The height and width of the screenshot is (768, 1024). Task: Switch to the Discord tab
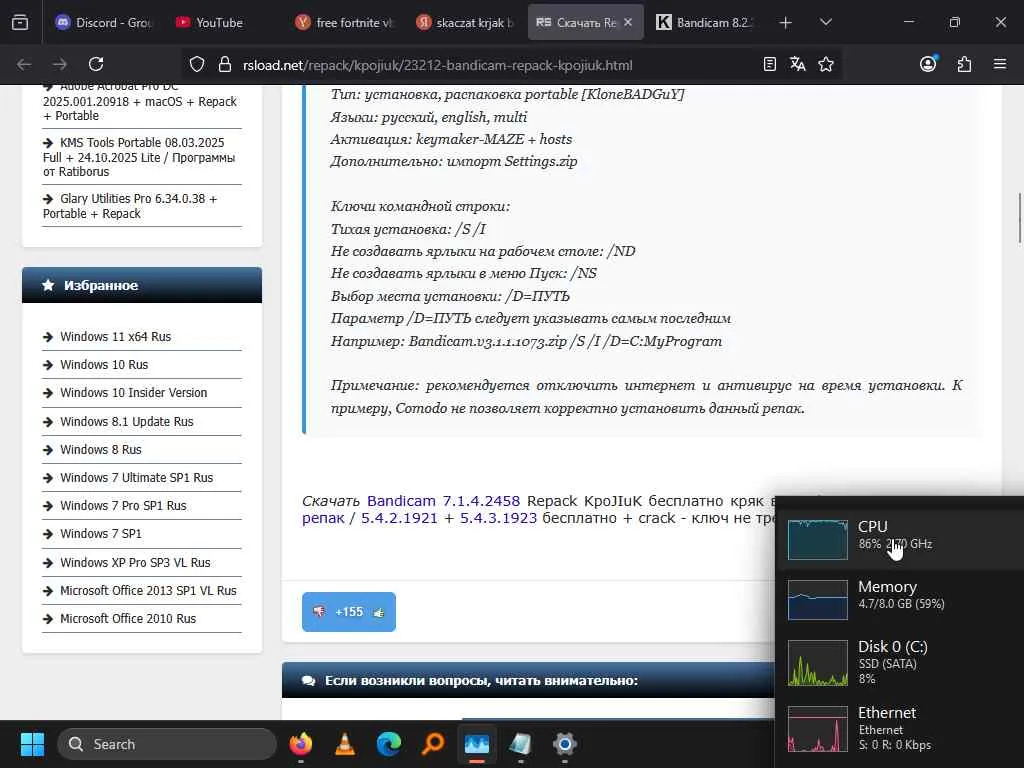104,22
